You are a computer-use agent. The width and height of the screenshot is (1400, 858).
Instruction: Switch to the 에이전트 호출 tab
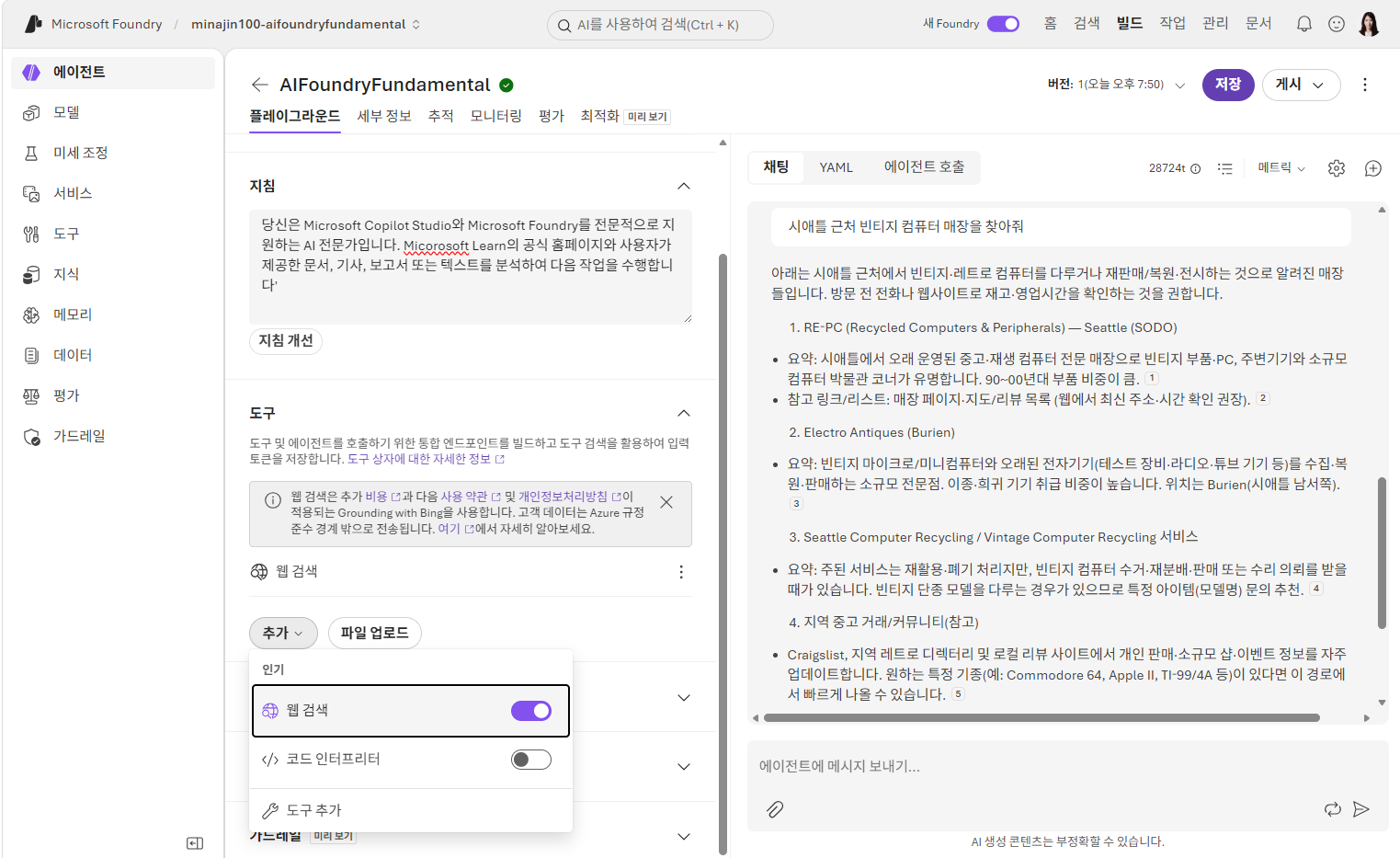click(x=924, y=167)
